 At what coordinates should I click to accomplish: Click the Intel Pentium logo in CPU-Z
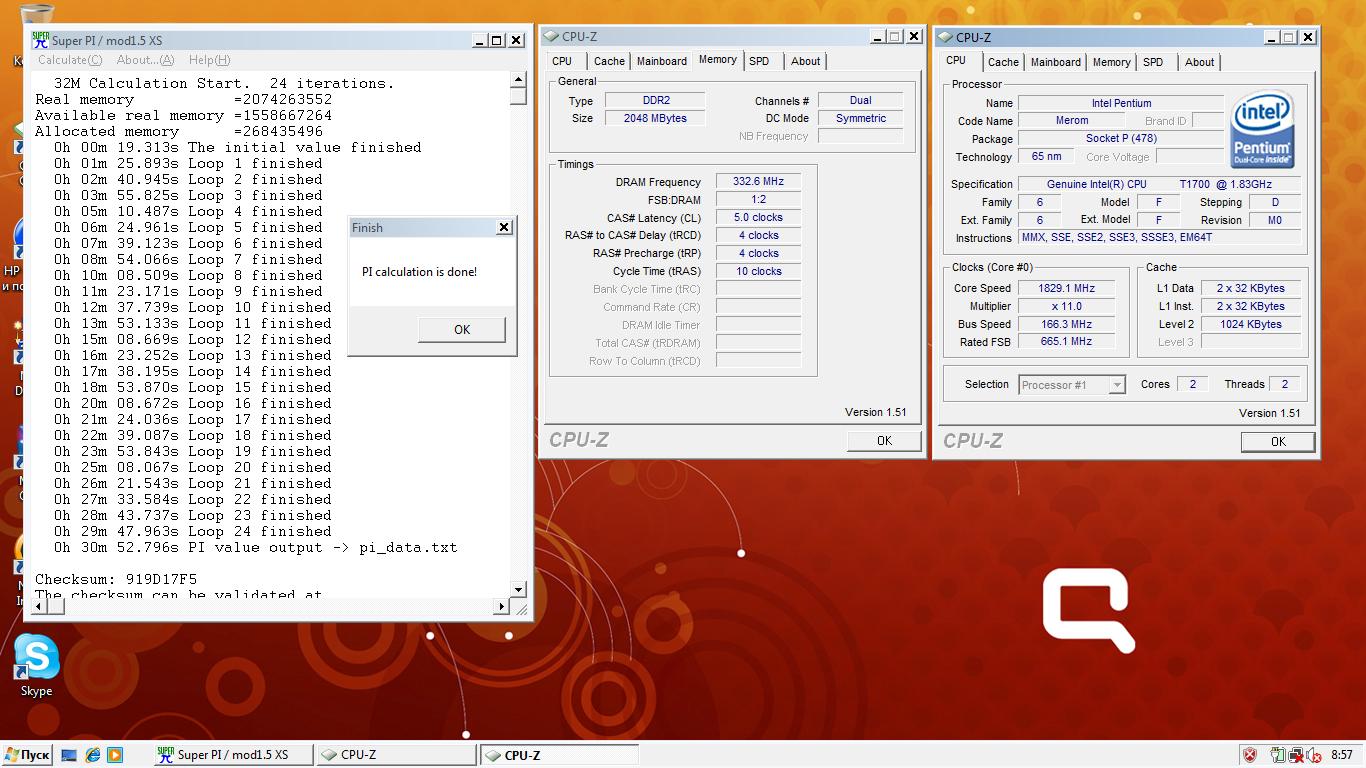click(1263, 130)
